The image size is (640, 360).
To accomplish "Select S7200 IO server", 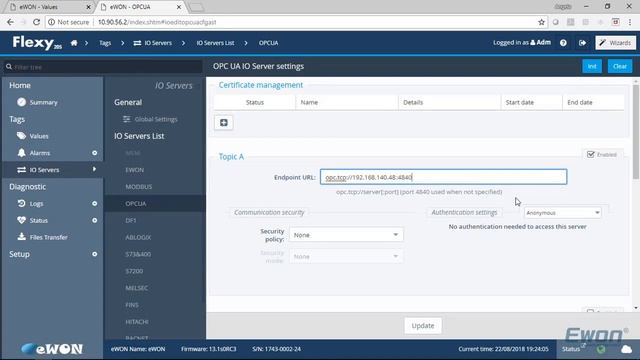I will 134,271.
